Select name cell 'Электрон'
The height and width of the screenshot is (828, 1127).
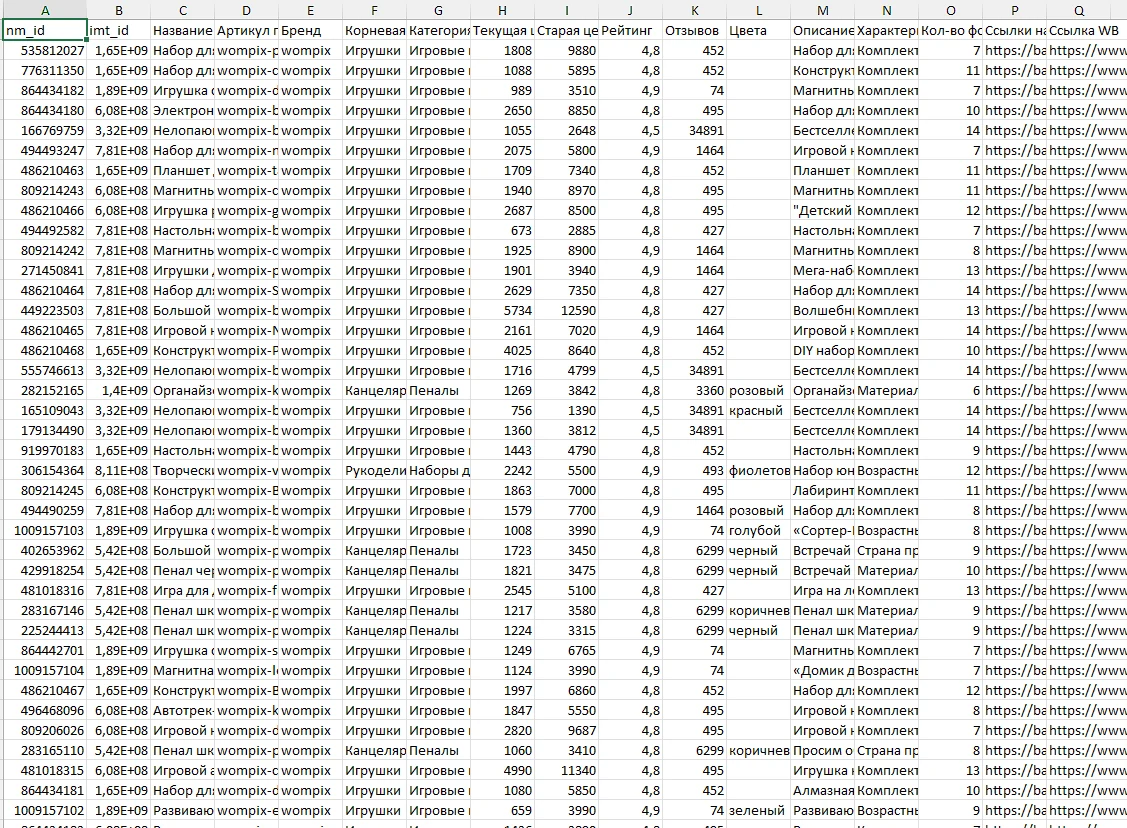[183, 111]
